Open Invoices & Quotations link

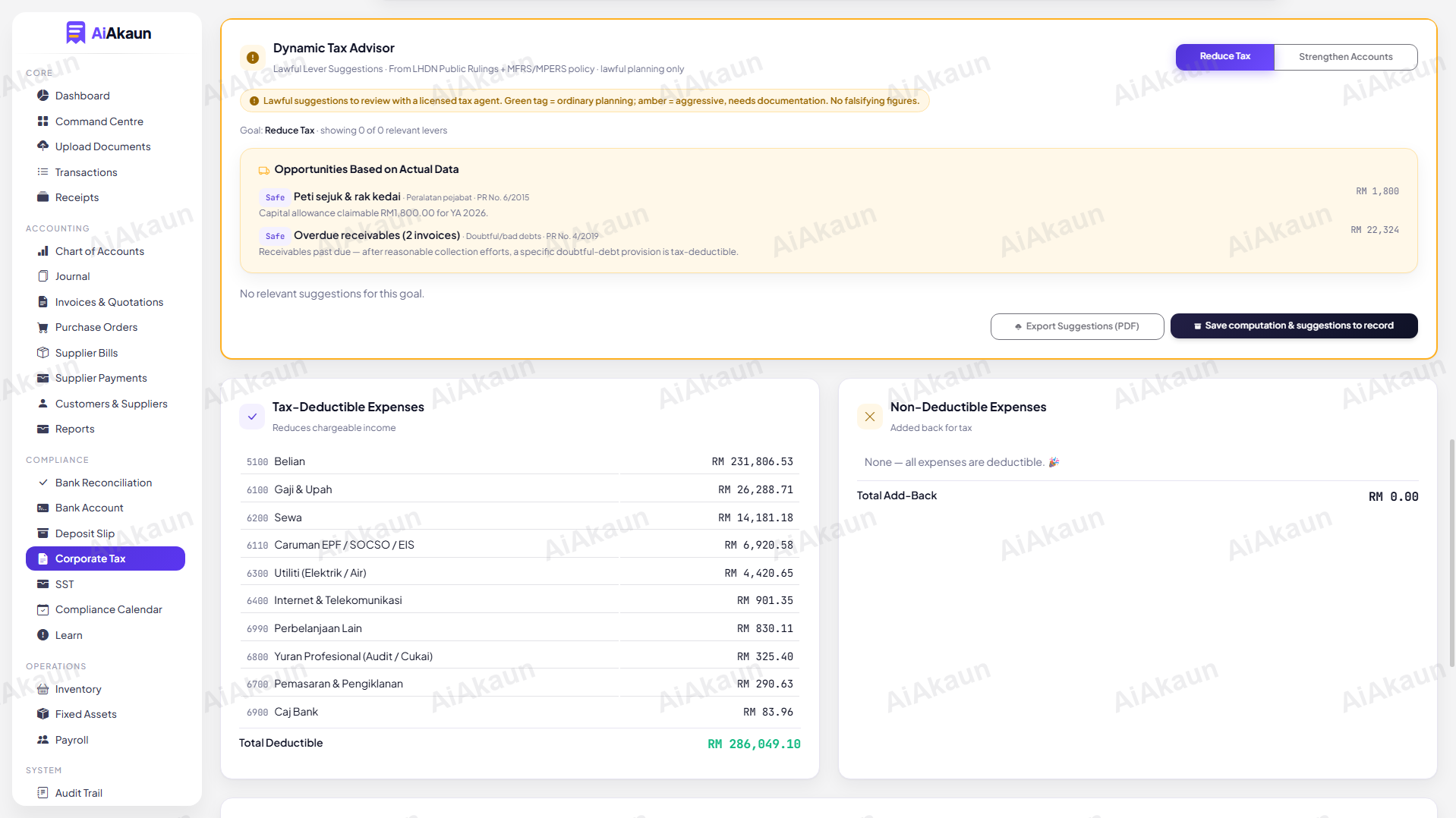click(x=106, y=302)
